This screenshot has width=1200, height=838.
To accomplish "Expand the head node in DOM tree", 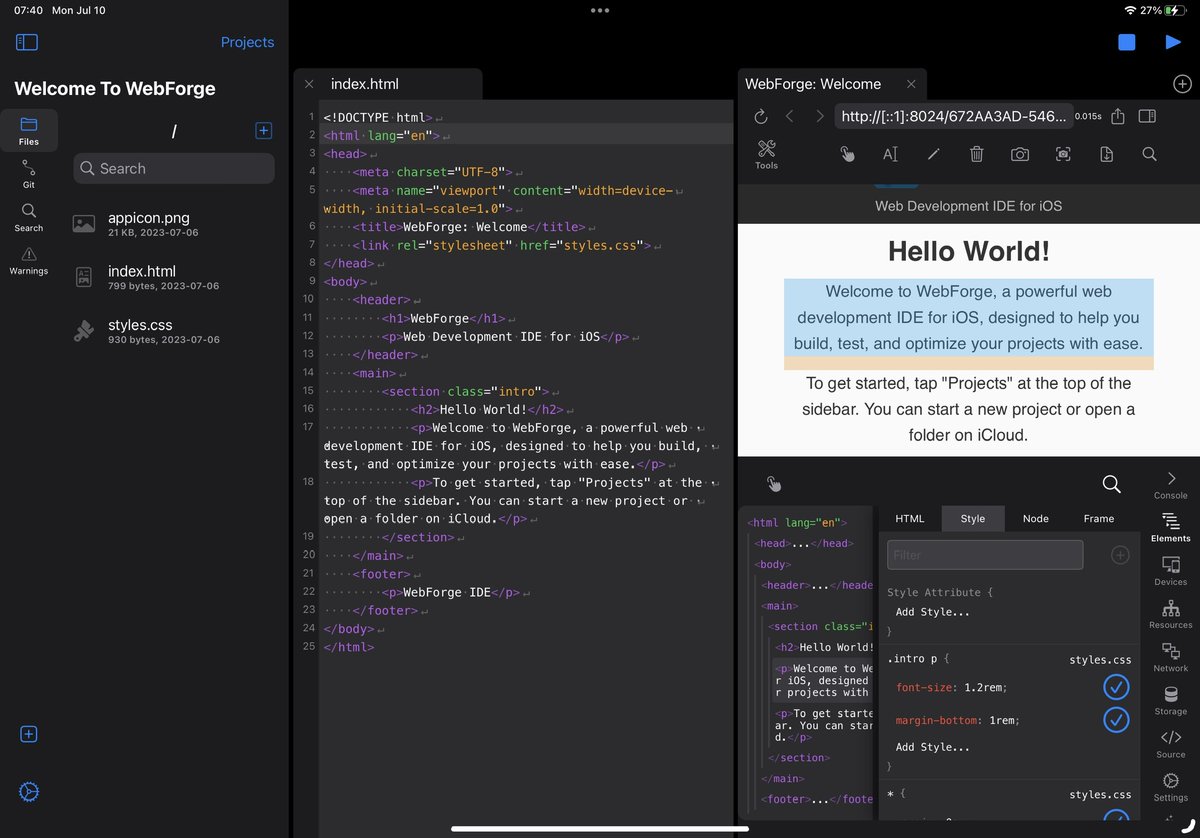I will (x=805, y=543).
